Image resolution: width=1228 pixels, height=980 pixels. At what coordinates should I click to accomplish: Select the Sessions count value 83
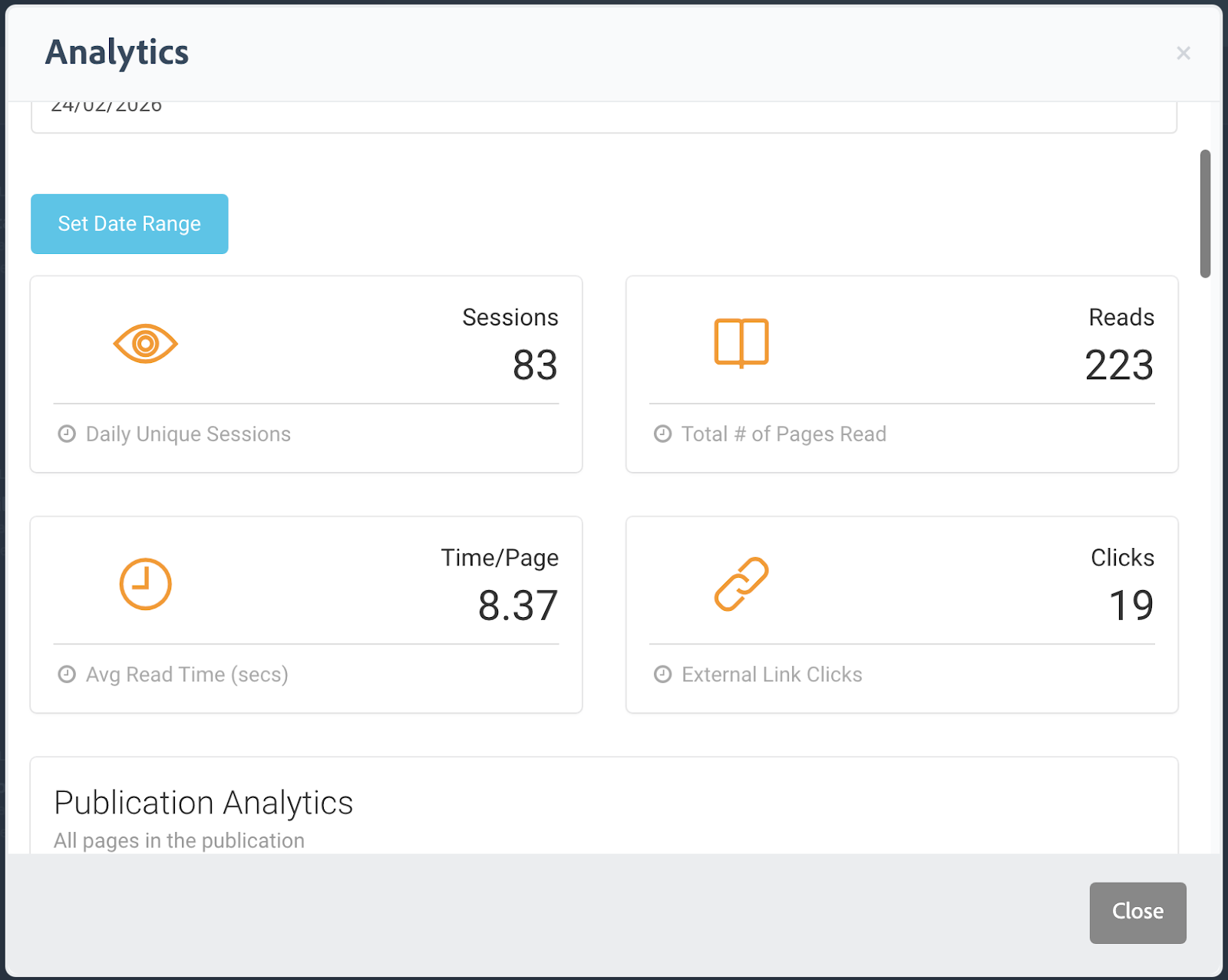[535, 365]
